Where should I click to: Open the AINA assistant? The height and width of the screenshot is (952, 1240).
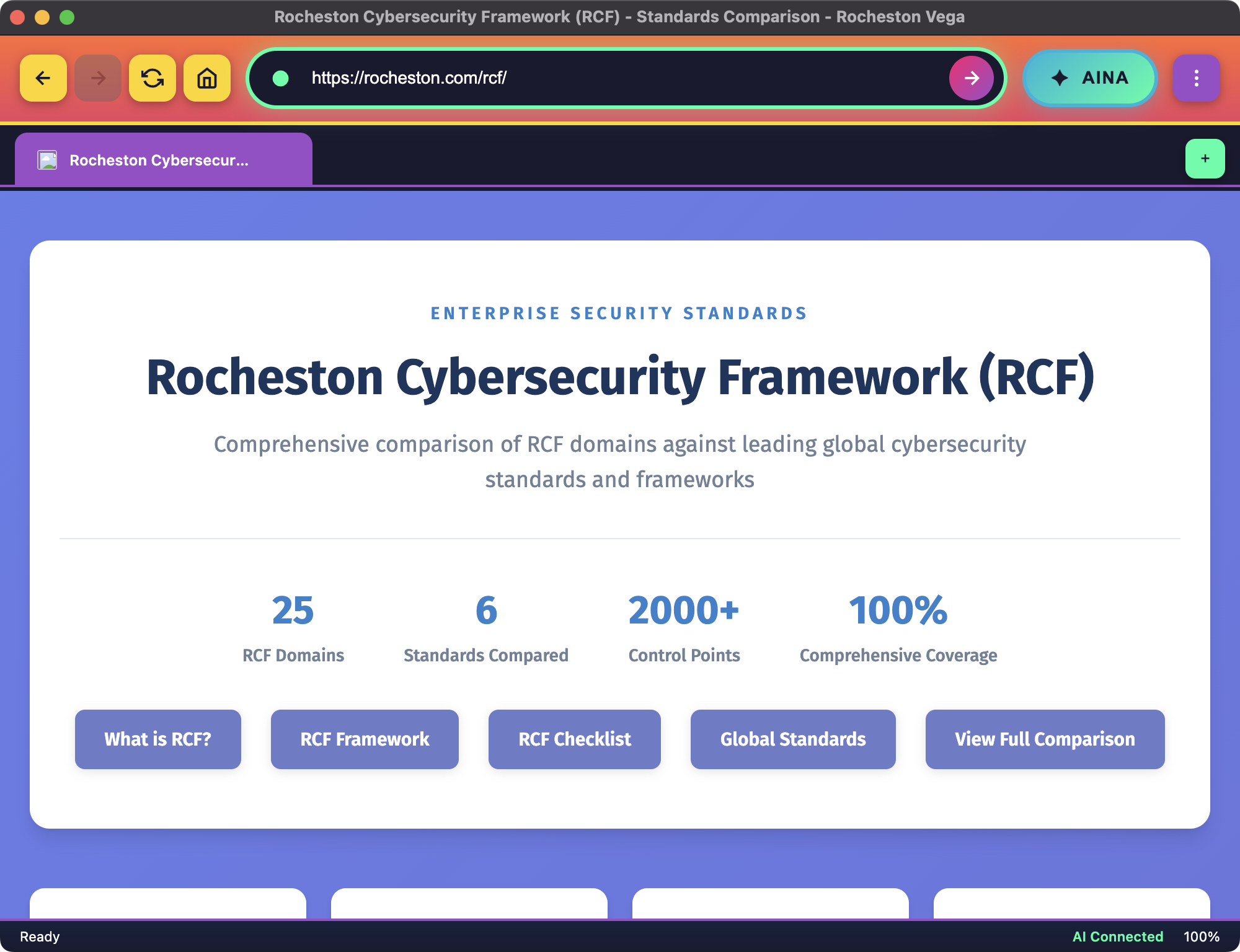pos(1089,78)
